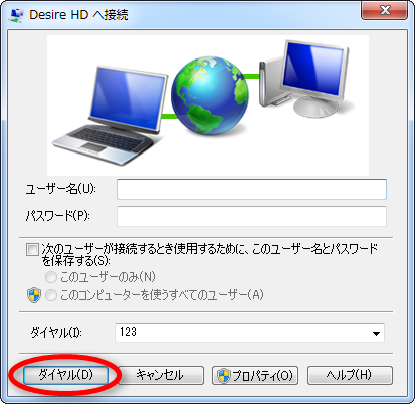415x404 pixels.
Task: Click the network connection icon in title bar
Action: click(x=16, y=15)
